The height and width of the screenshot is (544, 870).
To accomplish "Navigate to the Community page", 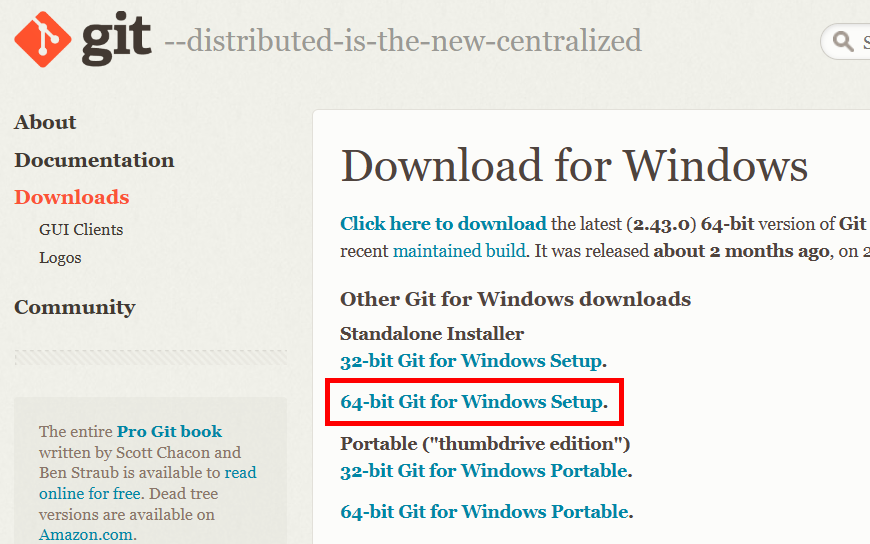I will tap(75, 307).
